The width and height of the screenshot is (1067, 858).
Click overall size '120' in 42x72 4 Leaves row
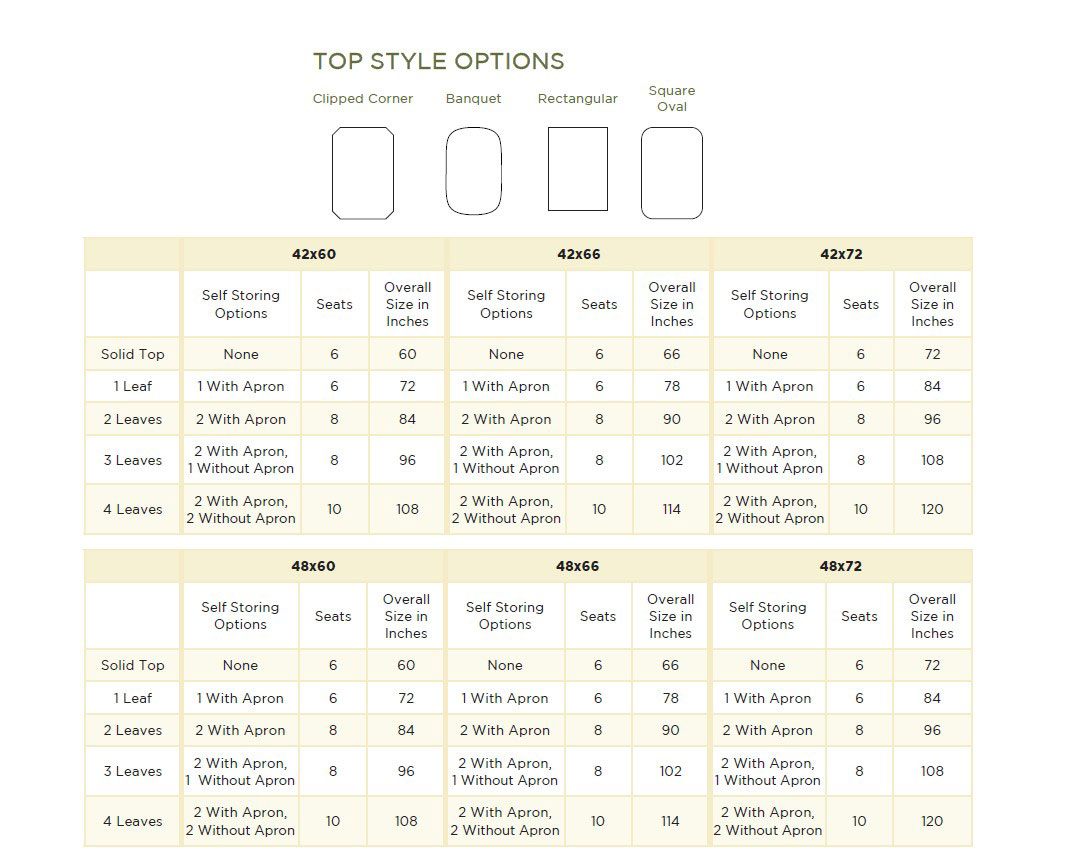click(932, 510)
